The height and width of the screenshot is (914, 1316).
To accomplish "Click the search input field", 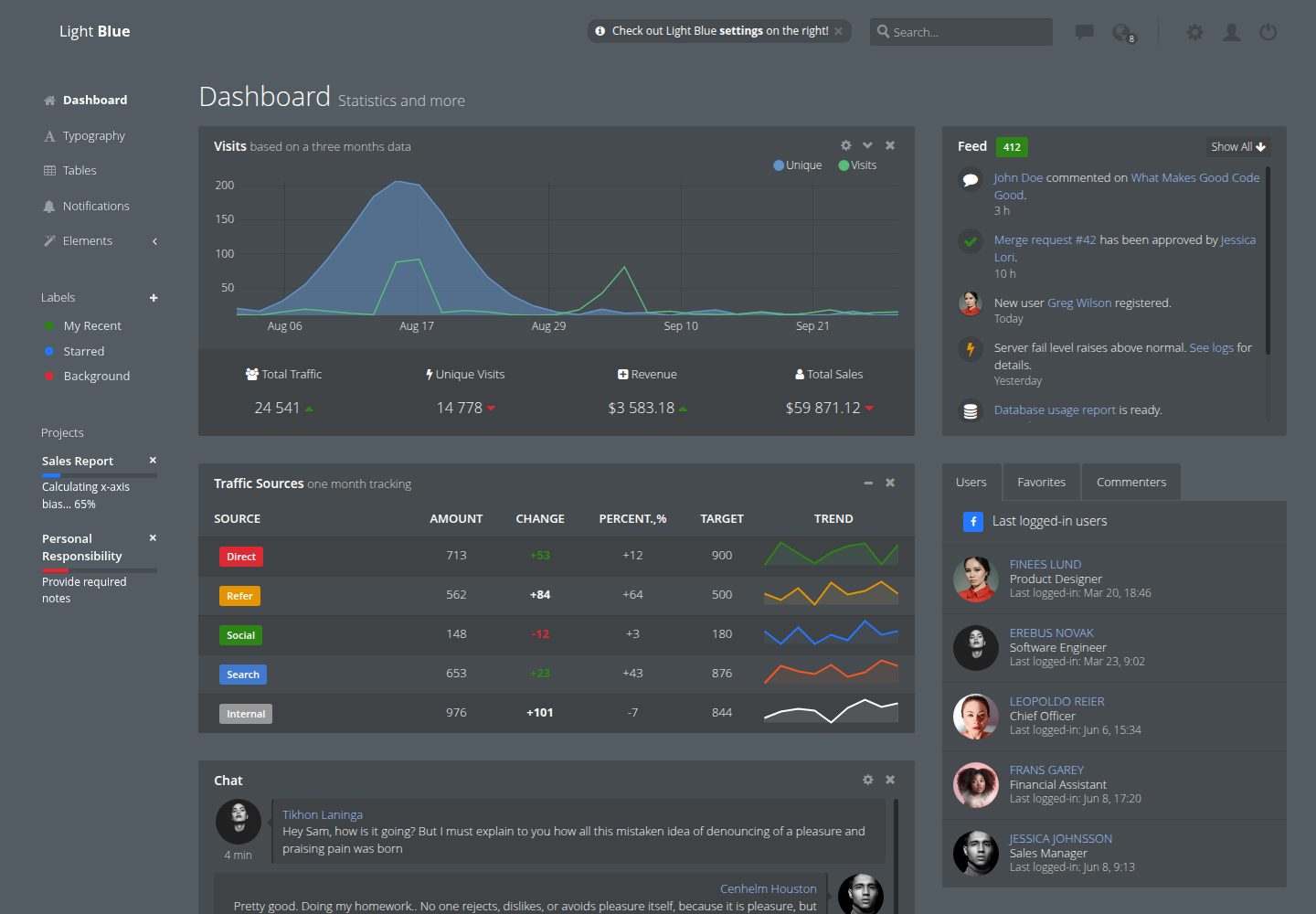I will pyautogui.click(x=961, y=32).
